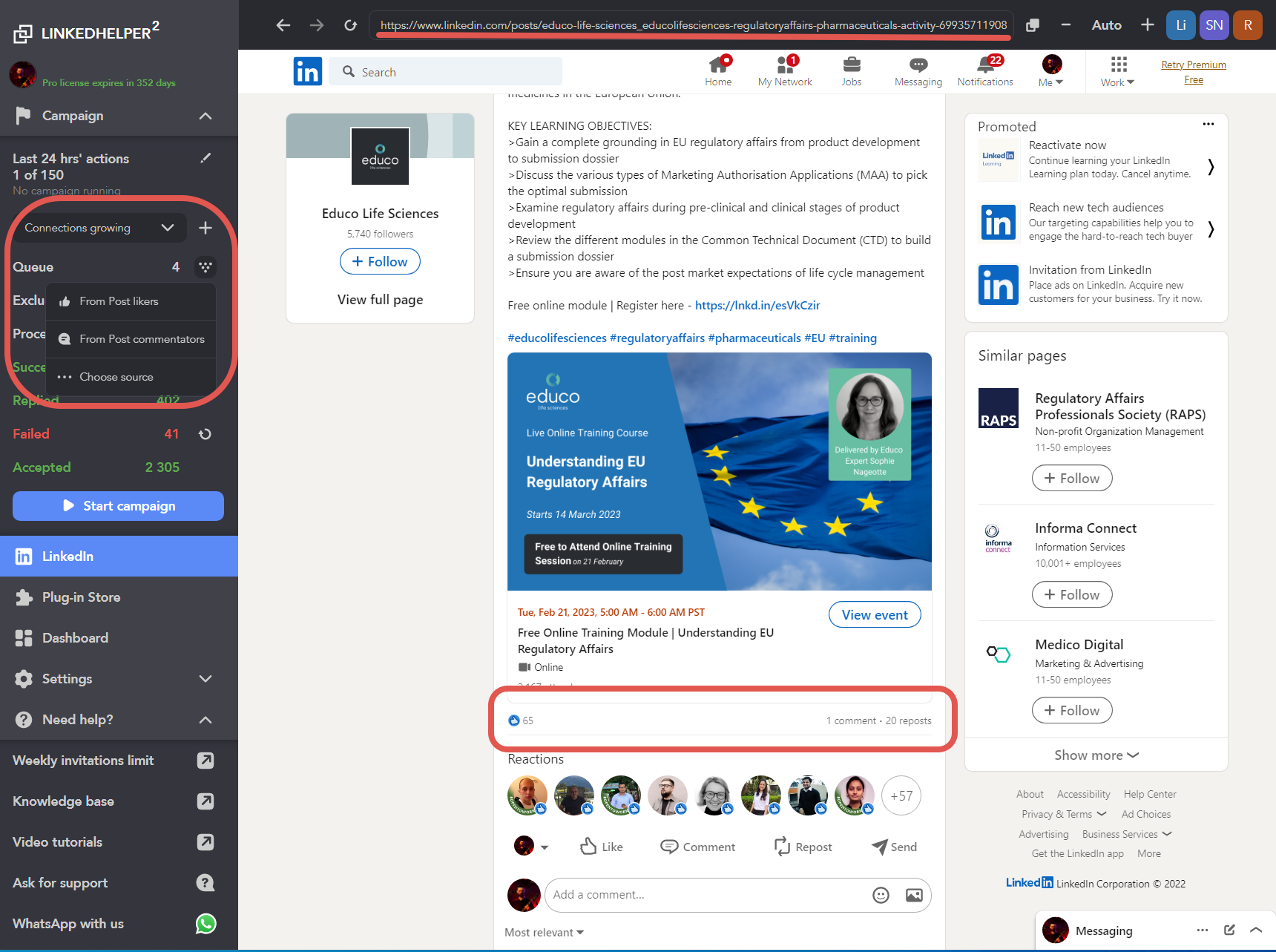
Task: Expand the Settings section
Action: pyautogui.click(x=205, y=679)
